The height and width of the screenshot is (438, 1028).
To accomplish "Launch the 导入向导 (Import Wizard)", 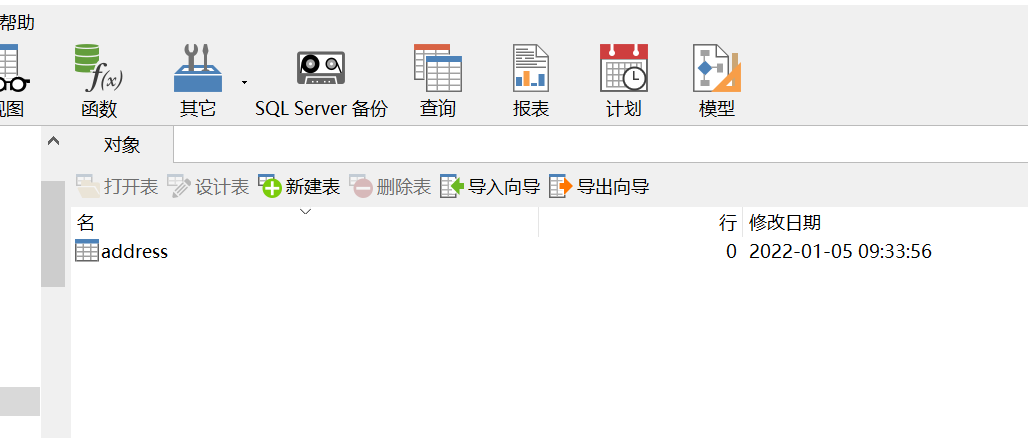I will [x=490, y=187].
